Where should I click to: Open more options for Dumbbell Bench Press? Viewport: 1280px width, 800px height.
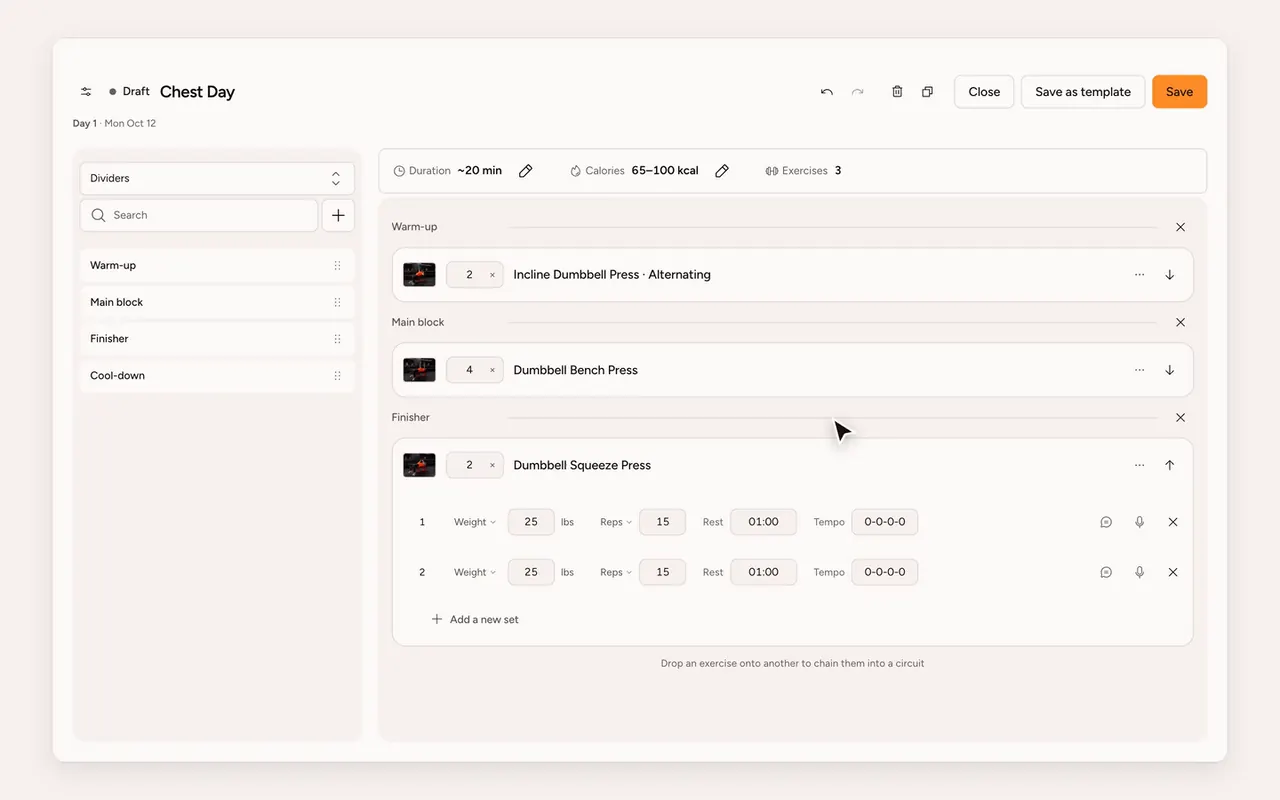(1139, 370)
